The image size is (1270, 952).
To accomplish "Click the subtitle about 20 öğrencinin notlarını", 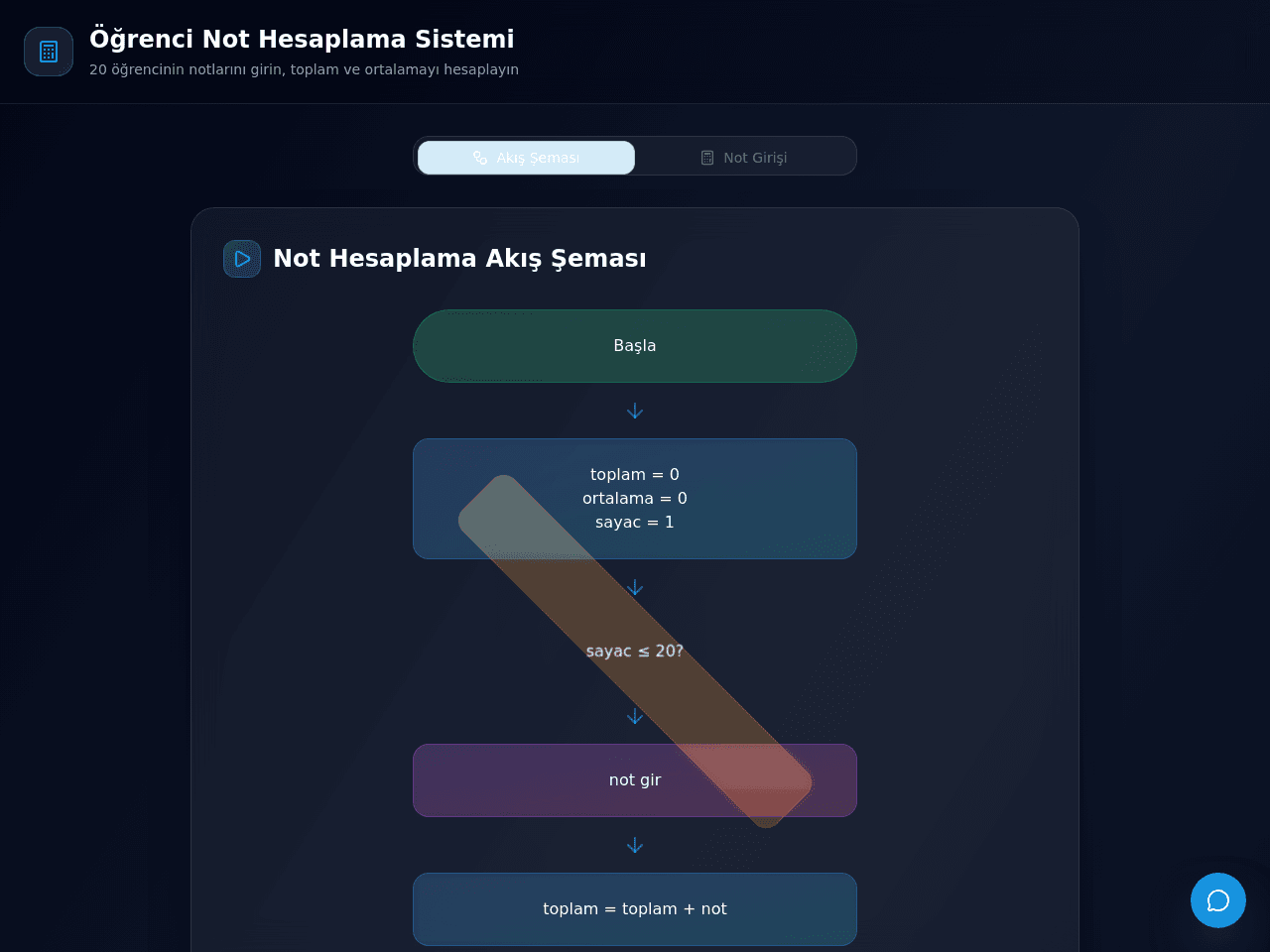I will coord(304,69).
